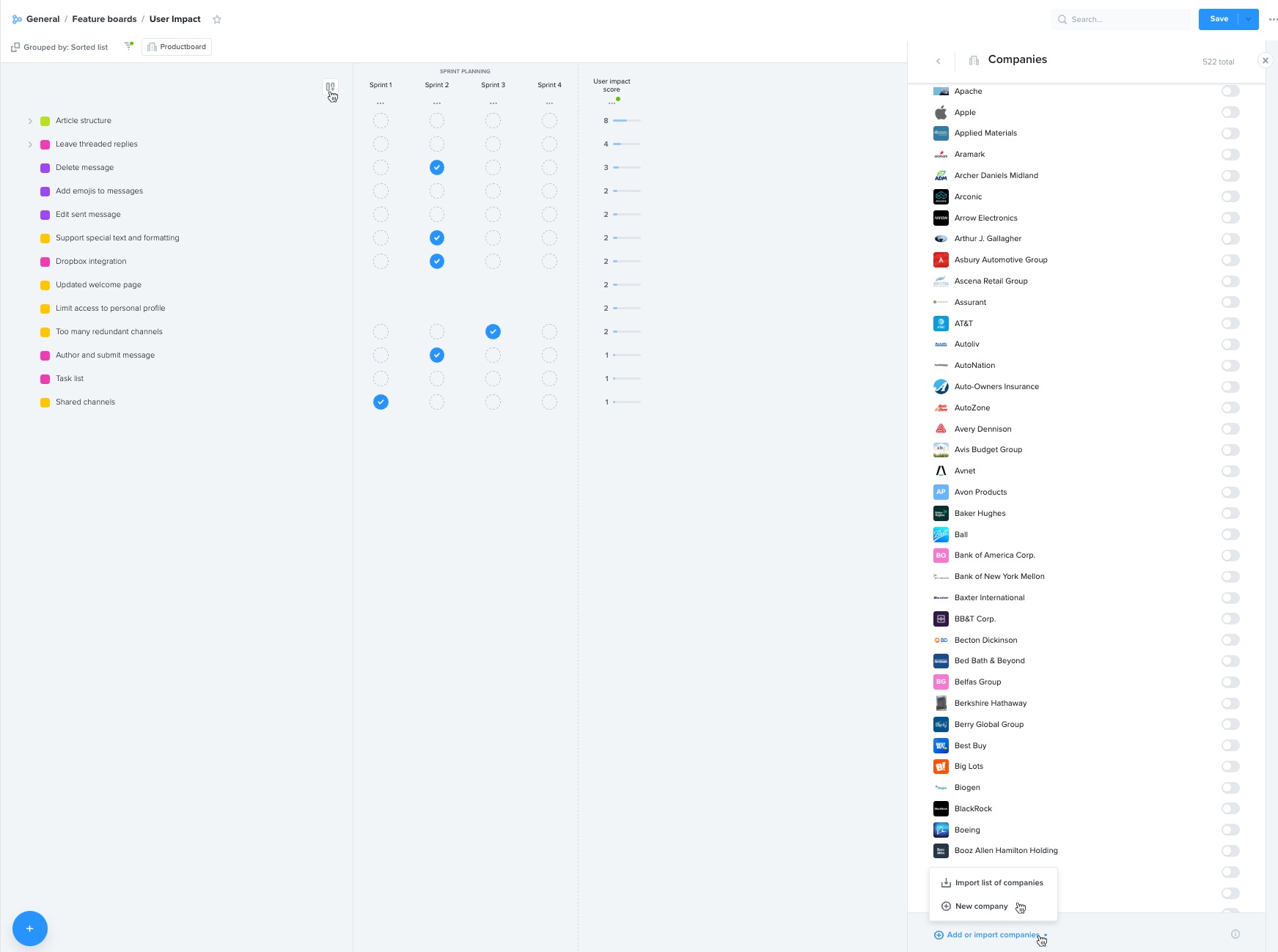The image size is (1278, 952).
Task: Uncheck Shared channels in Sprint 1
Action: point(381,402)
